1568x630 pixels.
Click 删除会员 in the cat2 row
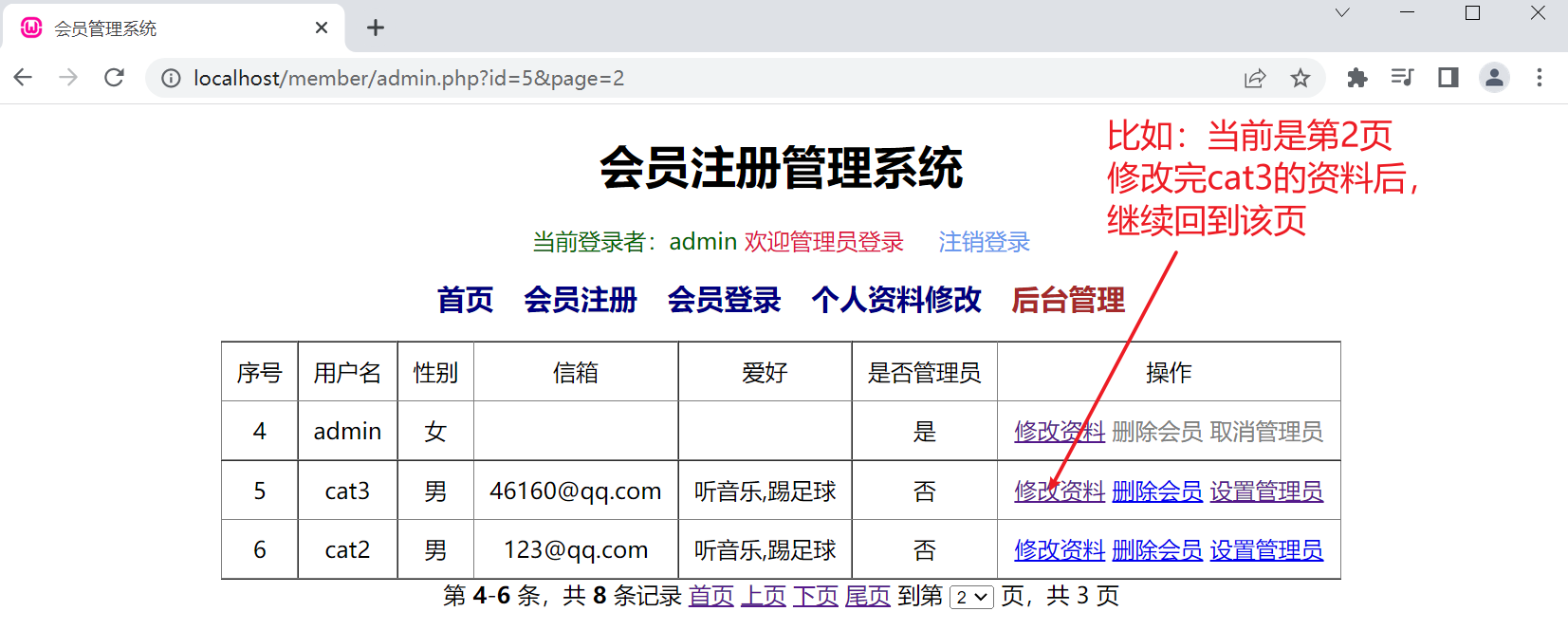click(1157, 550)
